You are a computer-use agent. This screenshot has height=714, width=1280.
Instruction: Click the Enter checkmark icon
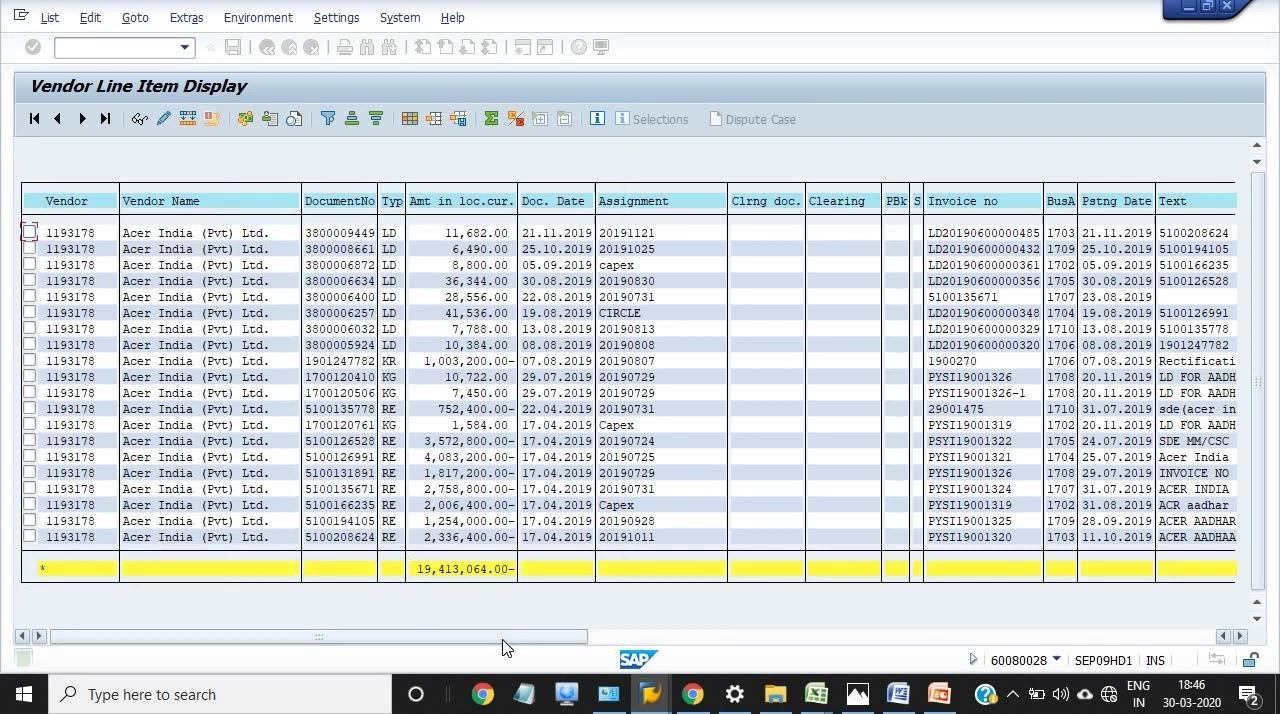(33, 47)
